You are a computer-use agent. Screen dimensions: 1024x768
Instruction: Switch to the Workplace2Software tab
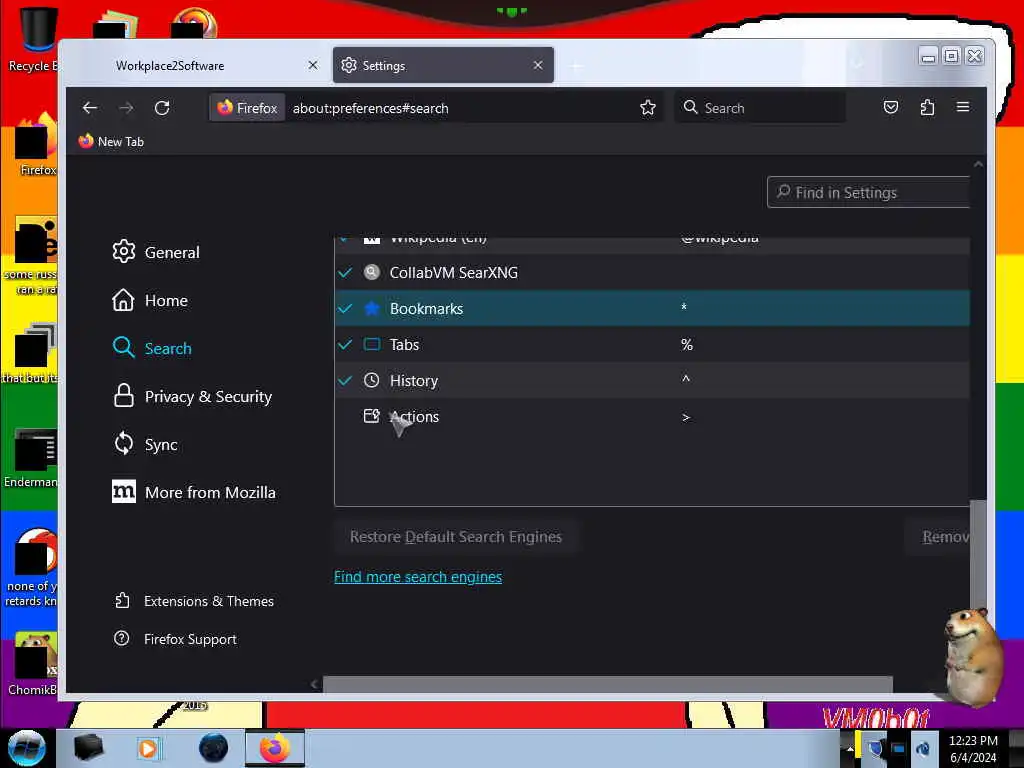click(196, 65)
